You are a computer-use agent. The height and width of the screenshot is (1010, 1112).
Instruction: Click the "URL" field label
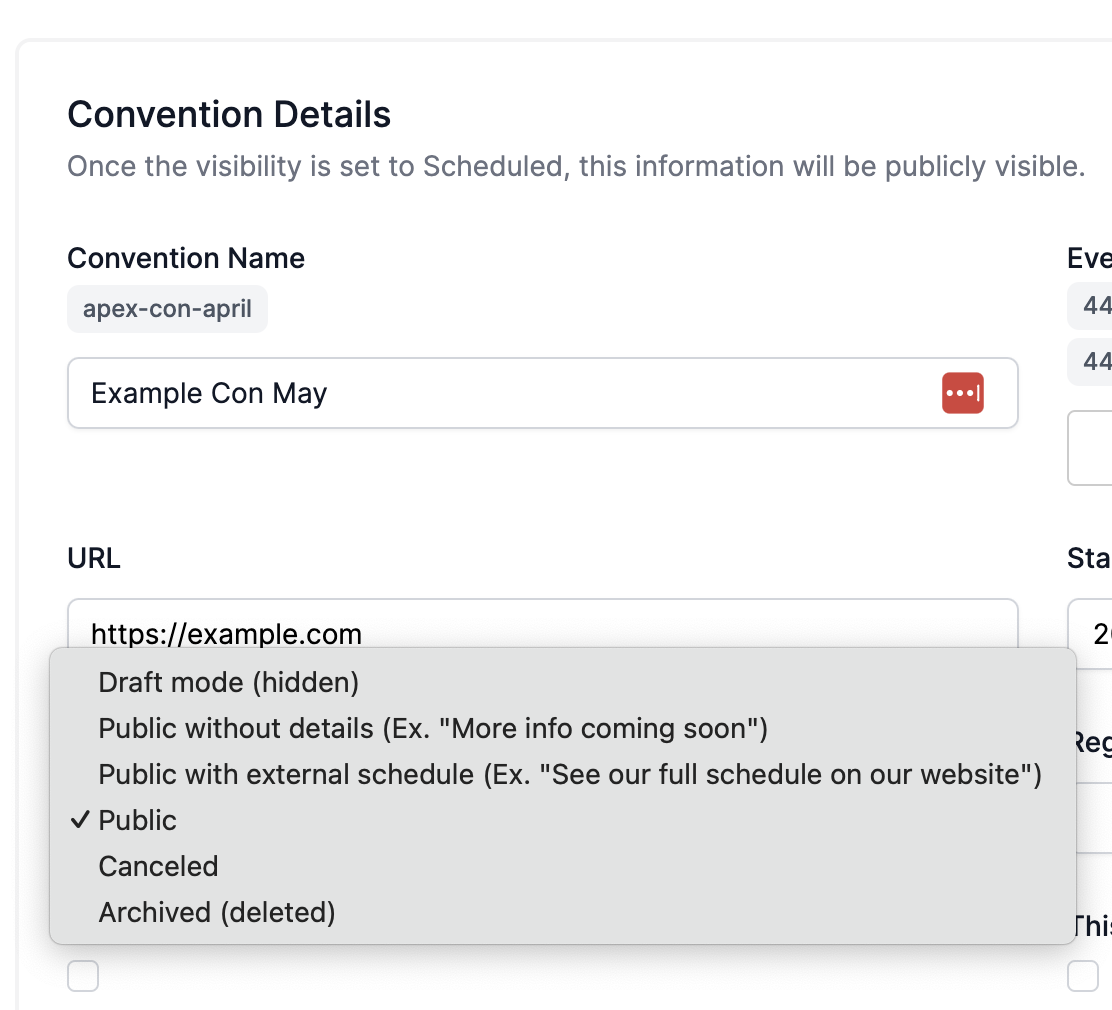94,558
